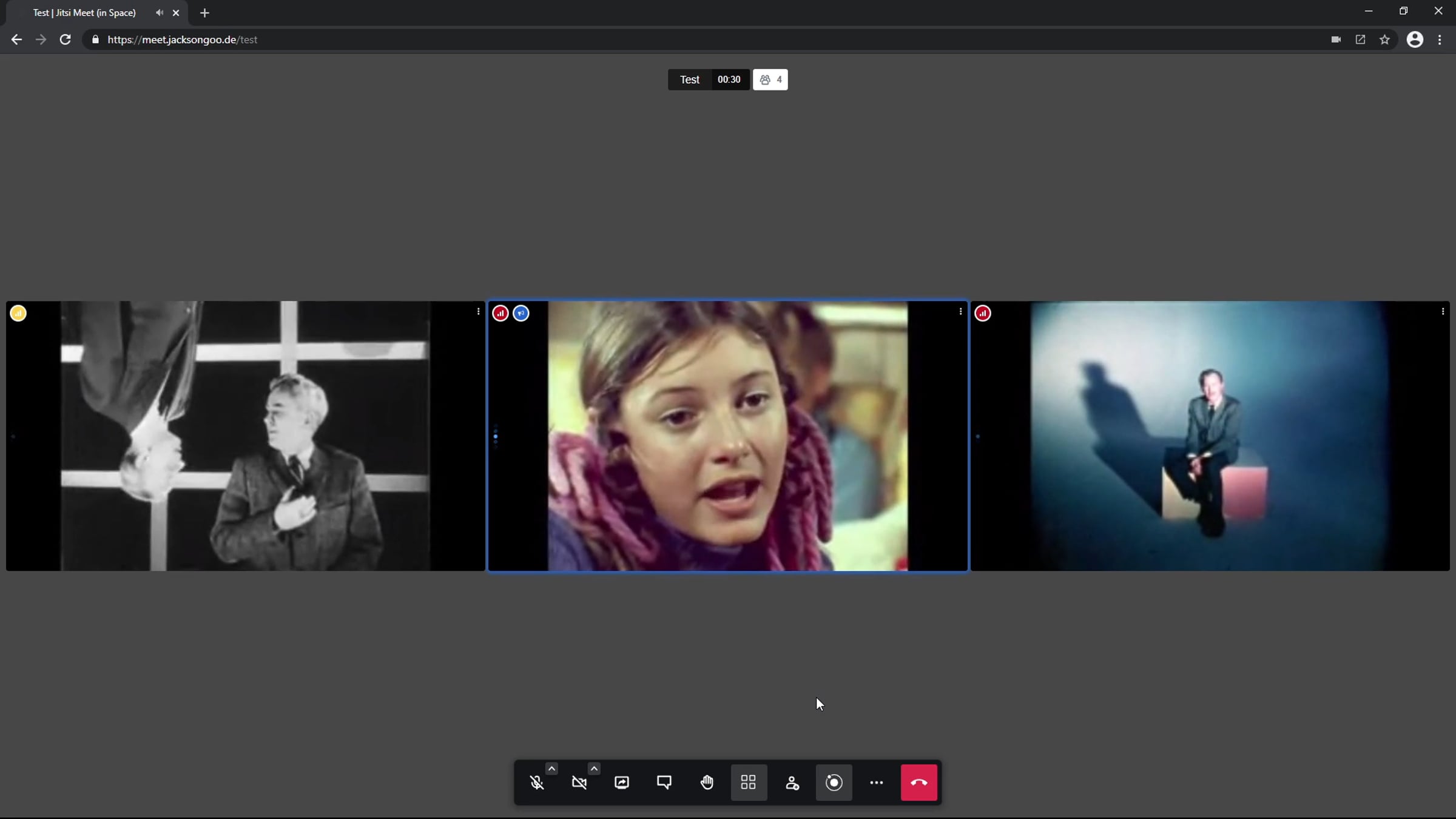The width and height of the screenshot is (1456, 819).
Task: Hang up the call
Action: pyautogui.click(x=918, y=783)
